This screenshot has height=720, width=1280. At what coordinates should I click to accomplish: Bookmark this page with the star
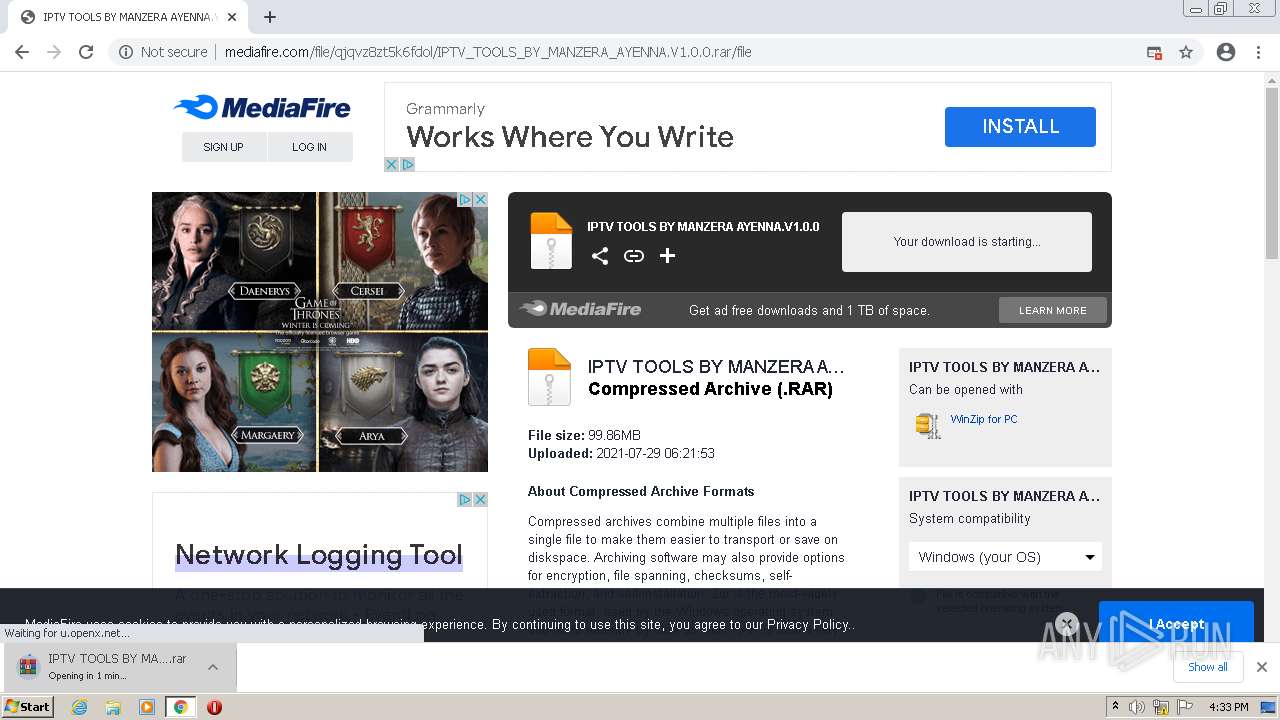1186,52
